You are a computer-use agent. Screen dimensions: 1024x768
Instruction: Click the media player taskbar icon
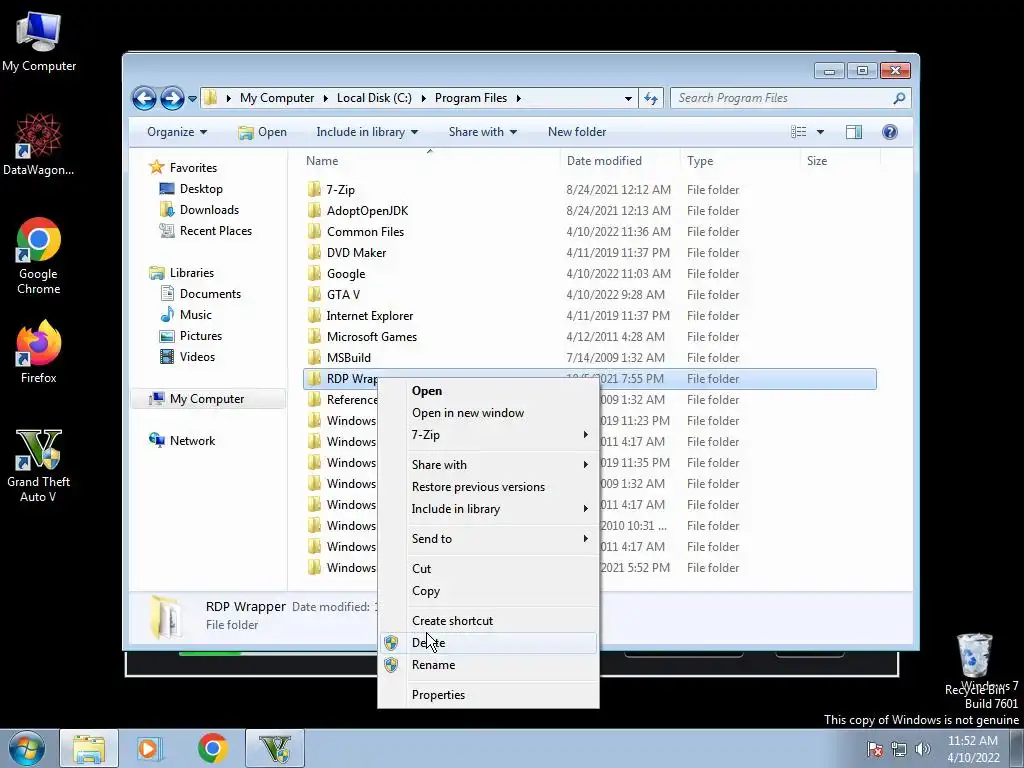148,748
